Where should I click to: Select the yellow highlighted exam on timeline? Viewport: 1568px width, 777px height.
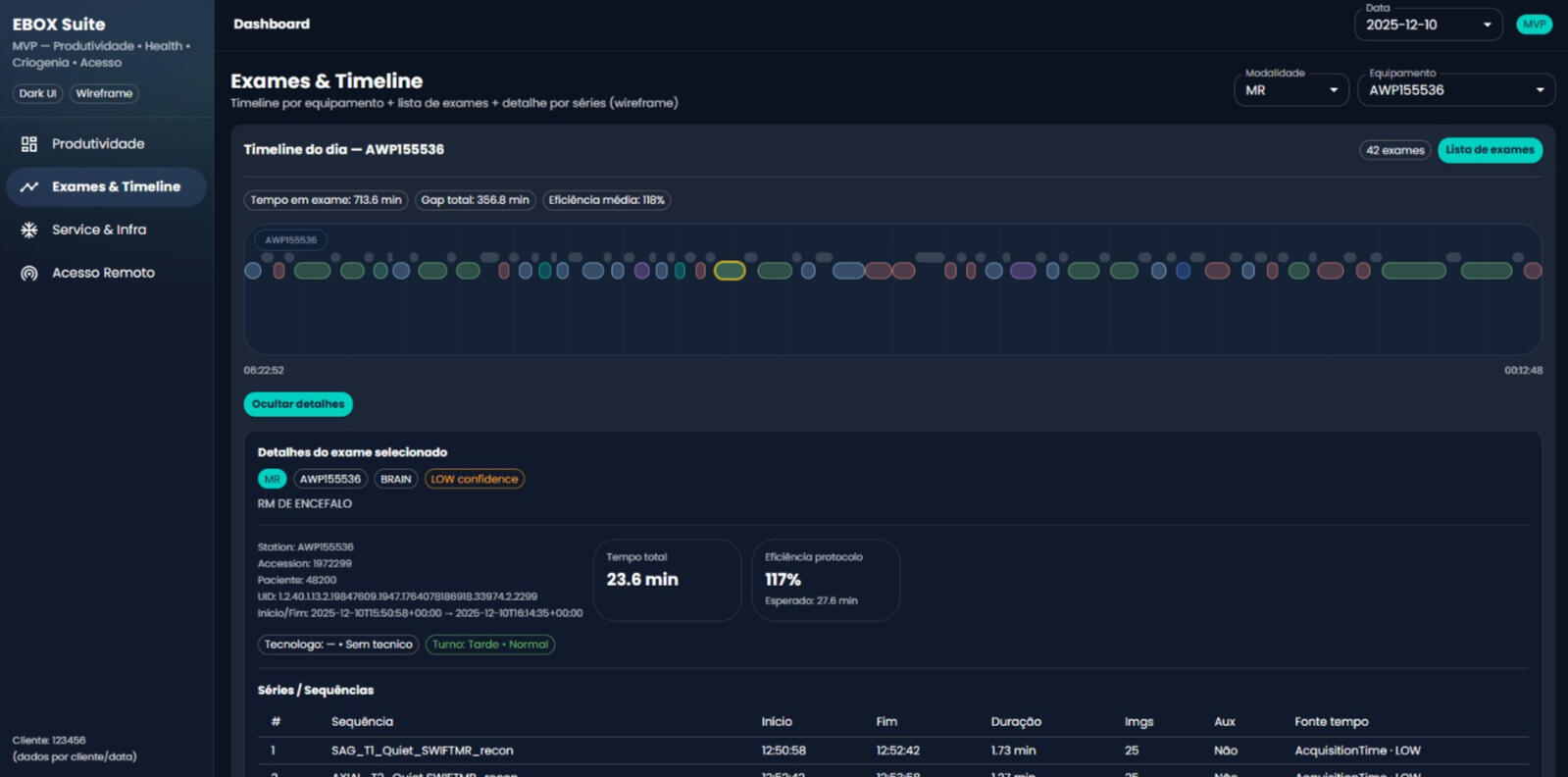pos(730,271)
